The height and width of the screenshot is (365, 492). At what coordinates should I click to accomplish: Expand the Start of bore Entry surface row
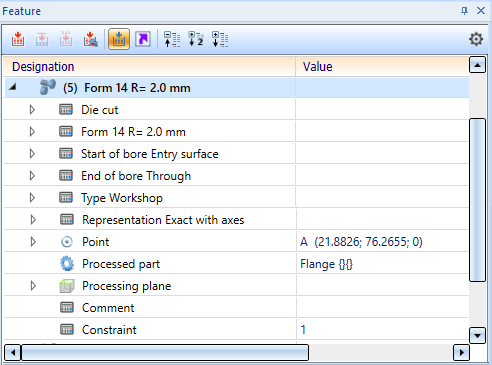pyautogui.click(x=32, y=153)
